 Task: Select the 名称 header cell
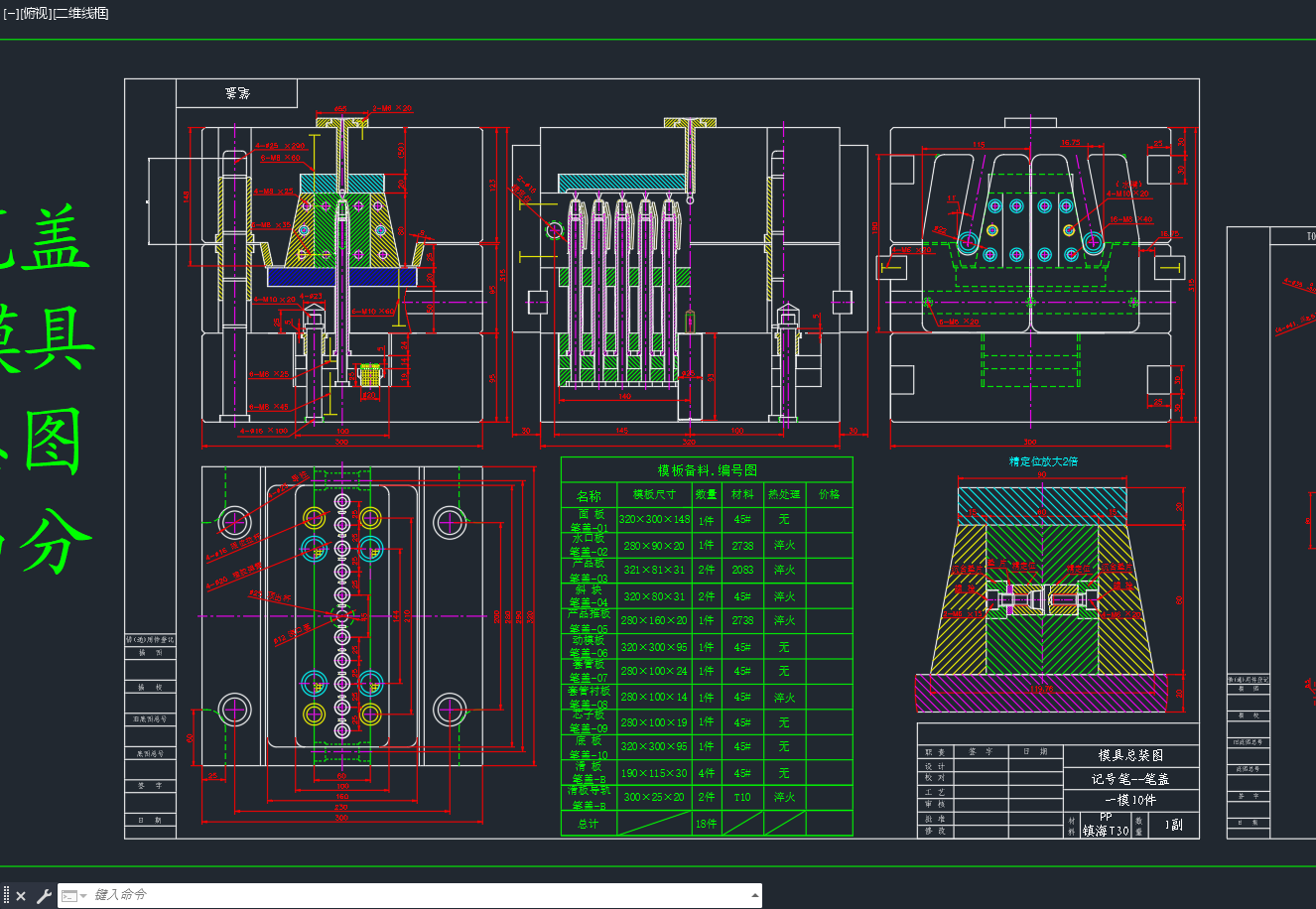[589, 496]
